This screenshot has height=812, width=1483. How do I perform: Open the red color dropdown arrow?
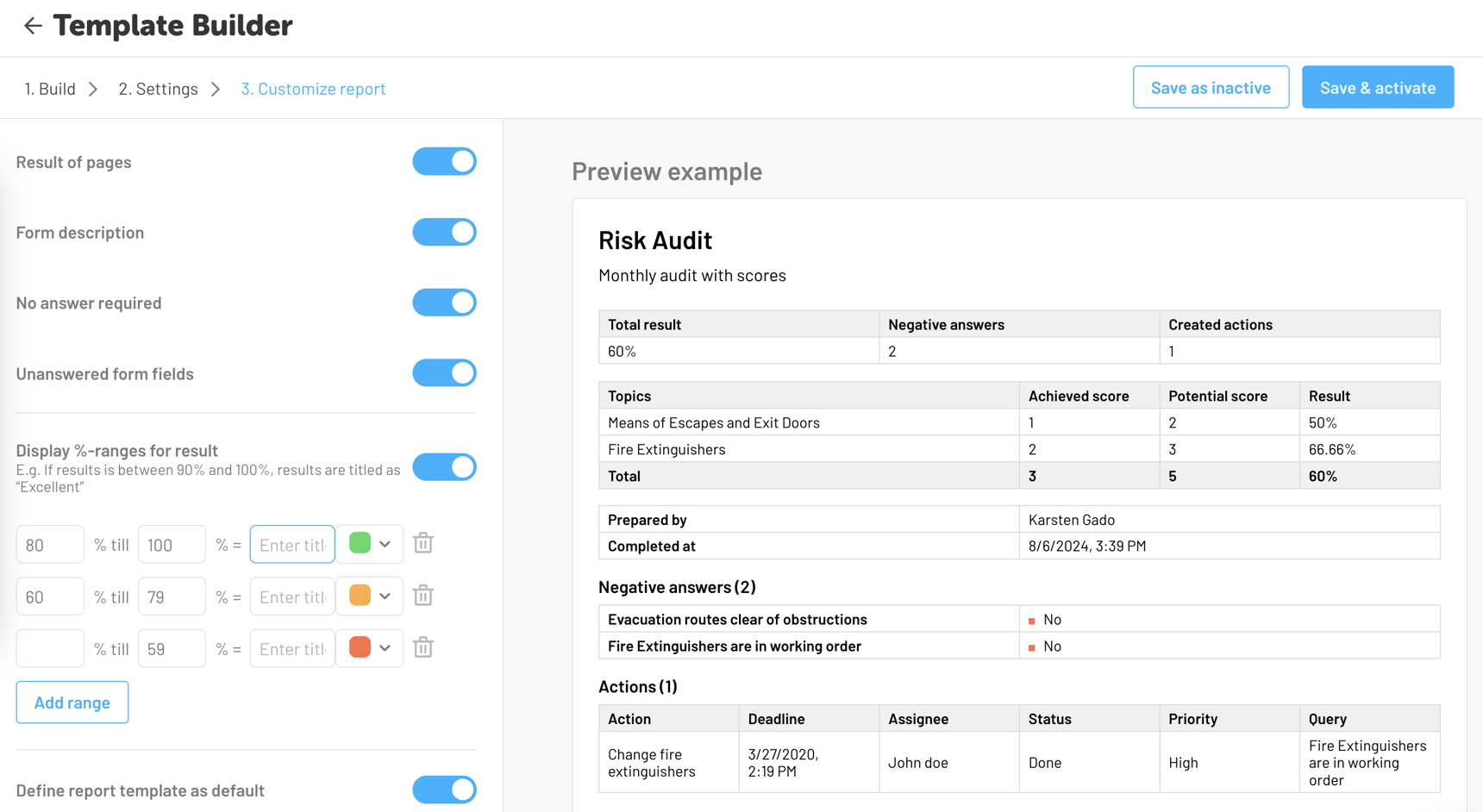385,648
